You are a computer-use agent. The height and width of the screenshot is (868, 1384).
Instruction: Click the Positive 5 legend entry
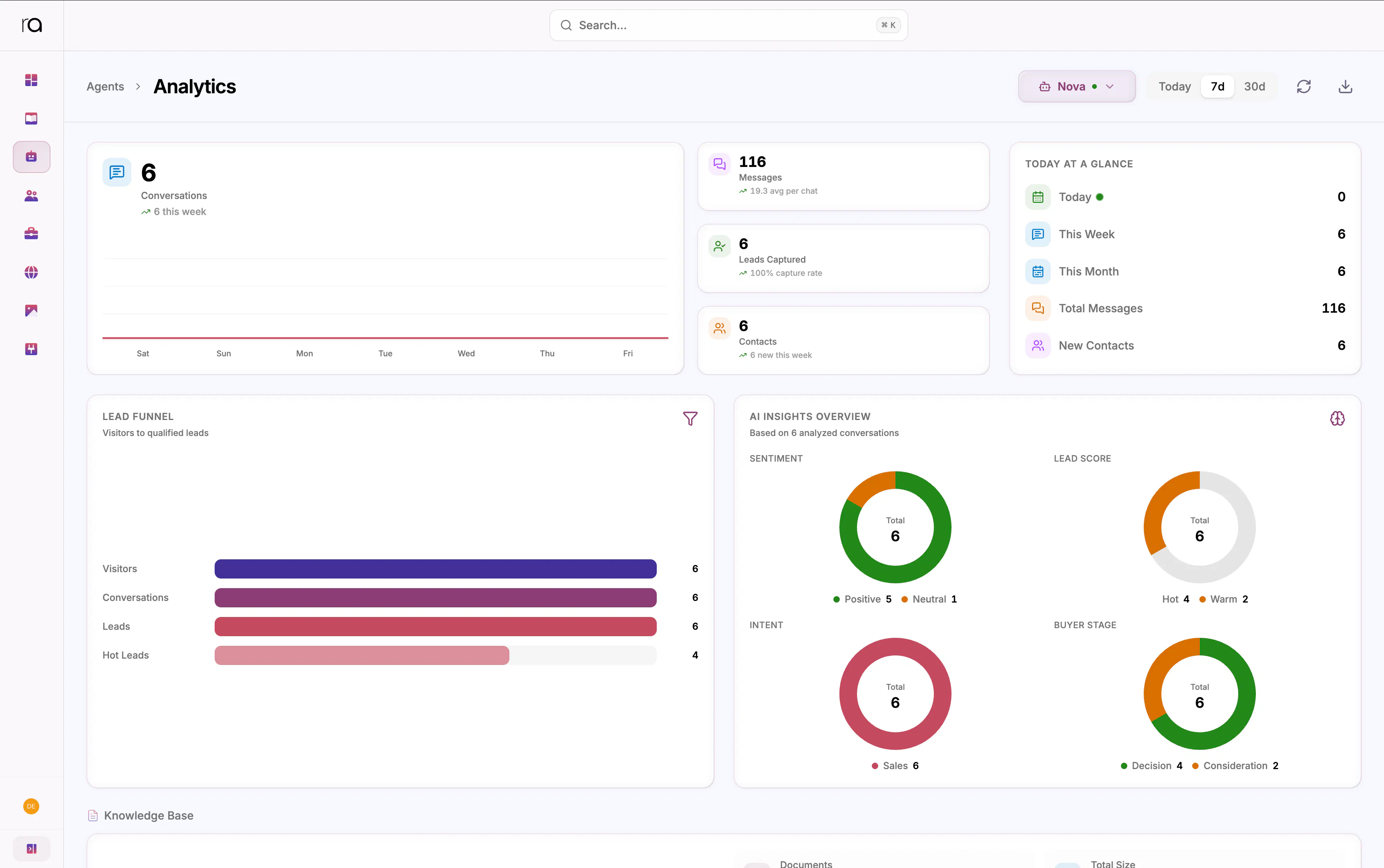click(862, 599)
